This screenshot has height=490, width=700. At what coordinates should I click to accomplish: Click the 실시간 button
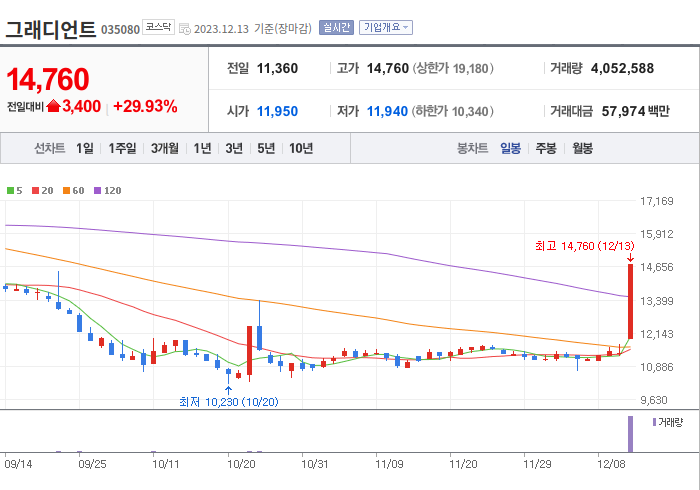click(x=336, y=28)
